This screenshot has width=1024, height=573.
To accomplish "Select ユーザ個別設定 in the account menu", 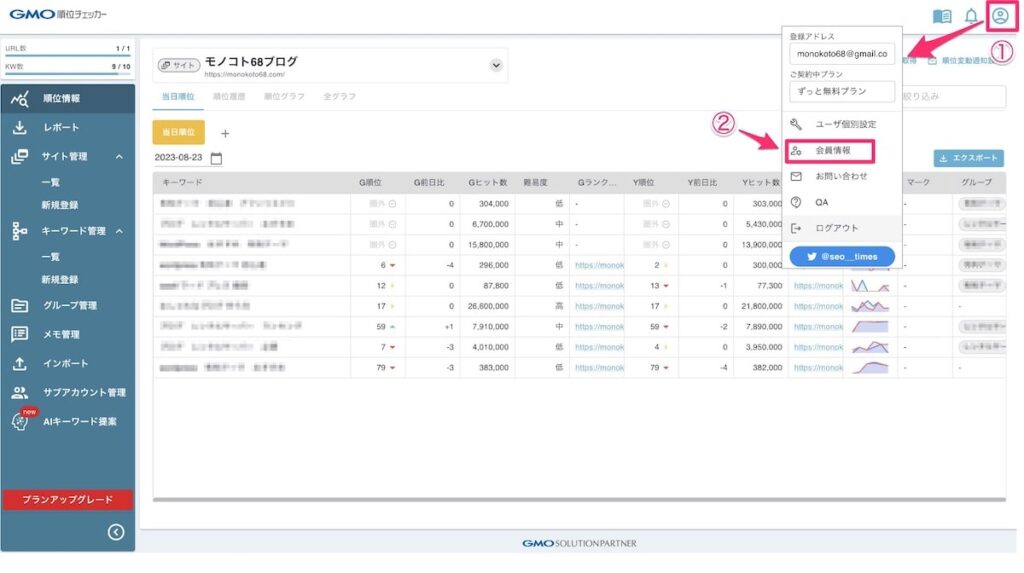I will [x=842, y=124].
